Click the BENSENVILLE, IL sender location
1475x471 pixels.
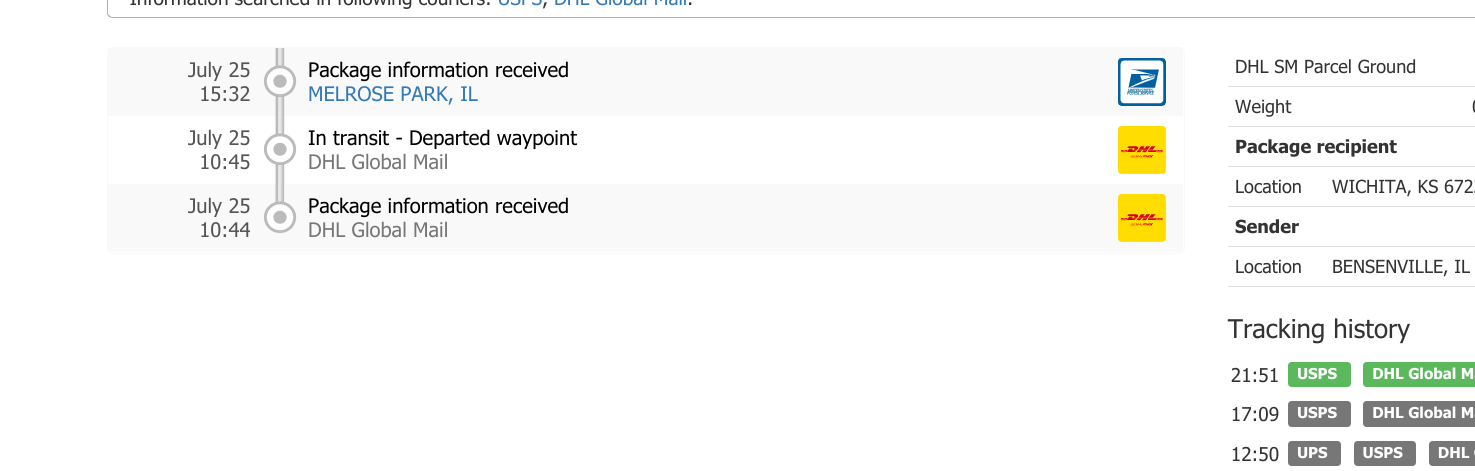coord(1400,267)
